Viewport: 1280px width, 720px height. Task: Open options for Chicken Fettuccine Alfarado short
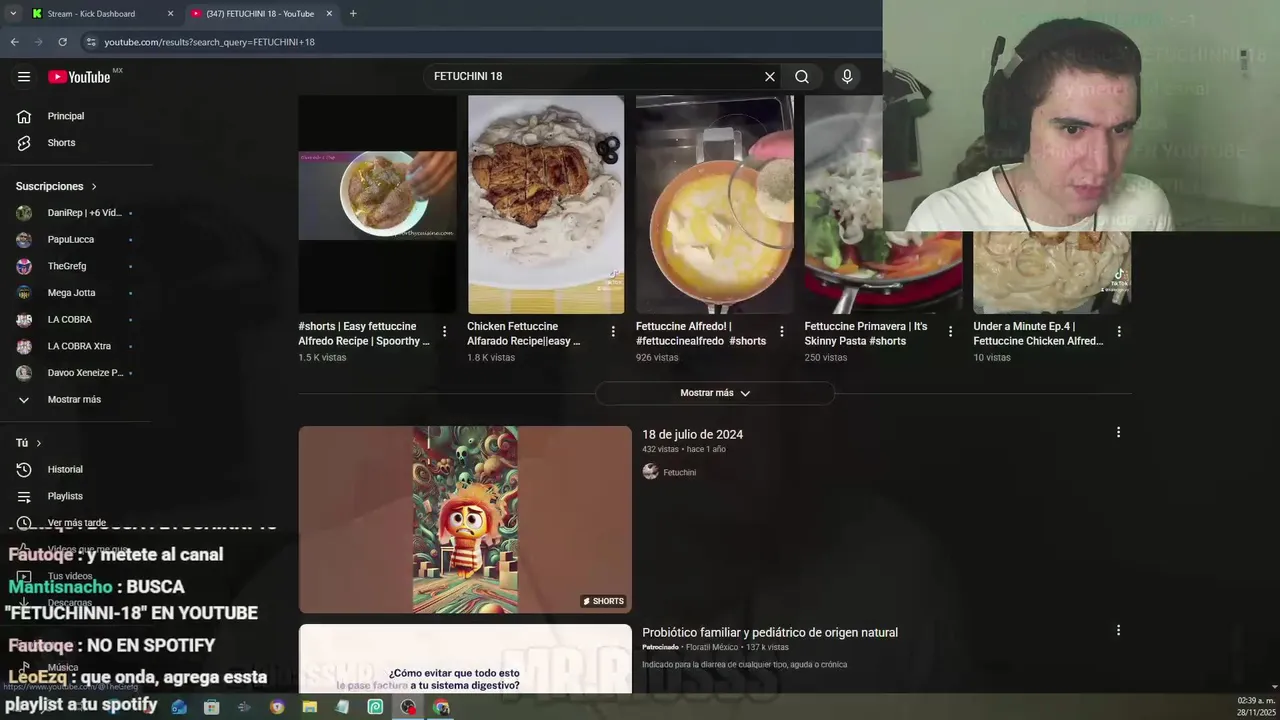click(x=613, y=331)
